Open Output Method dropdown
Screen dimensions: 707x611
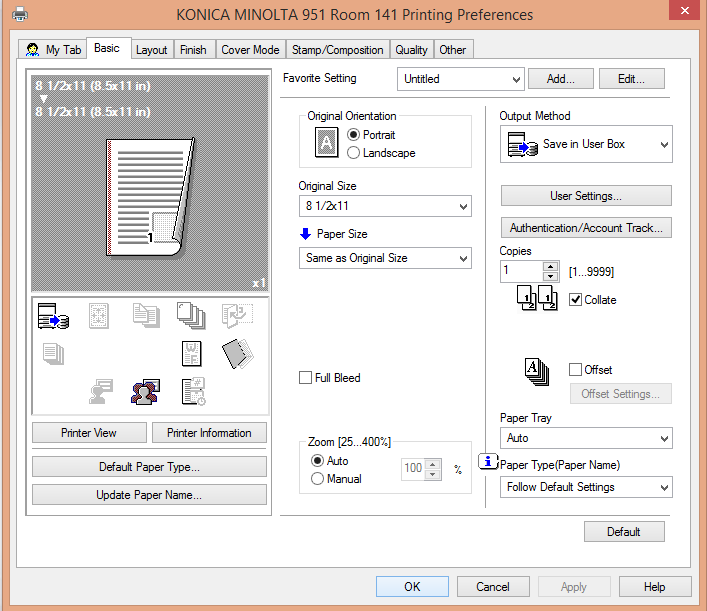coord(586,144)
